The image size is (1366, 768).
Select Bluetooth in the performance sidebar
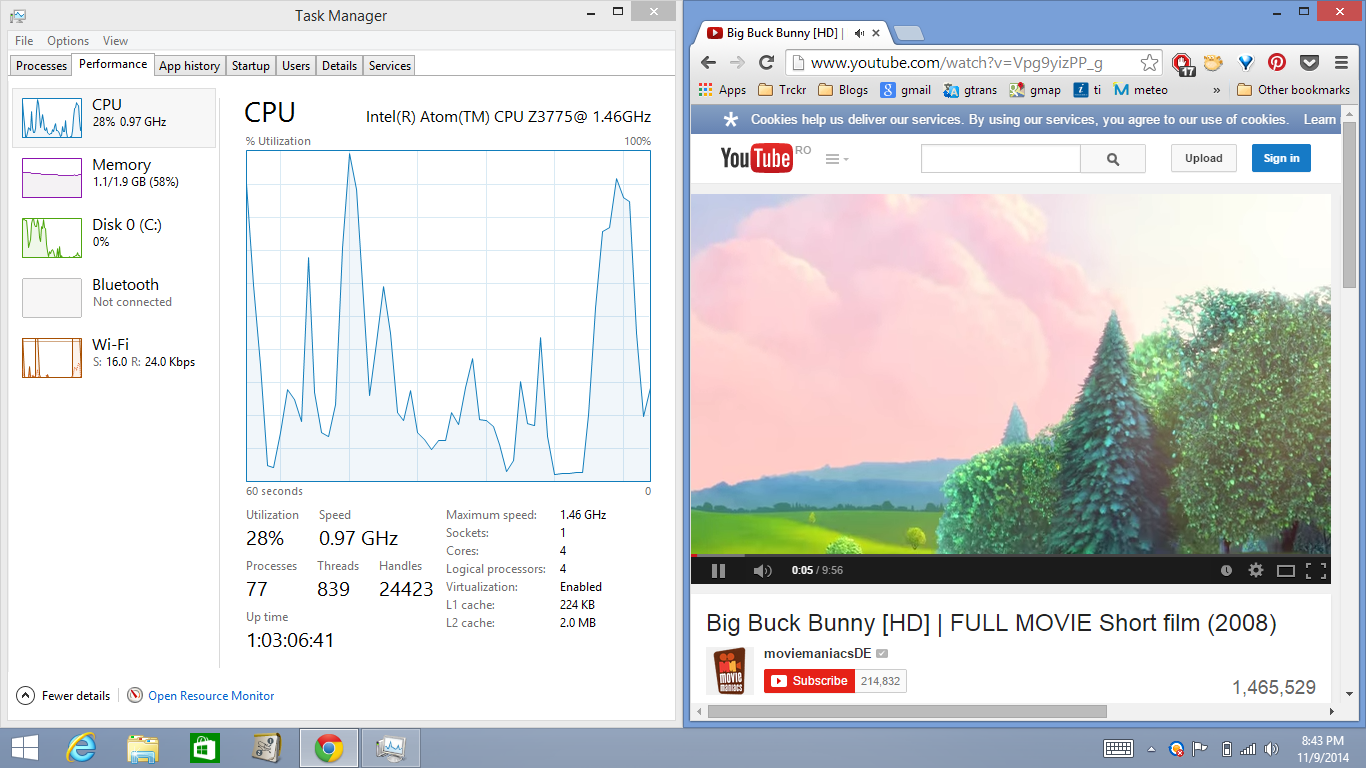(114, 297)
